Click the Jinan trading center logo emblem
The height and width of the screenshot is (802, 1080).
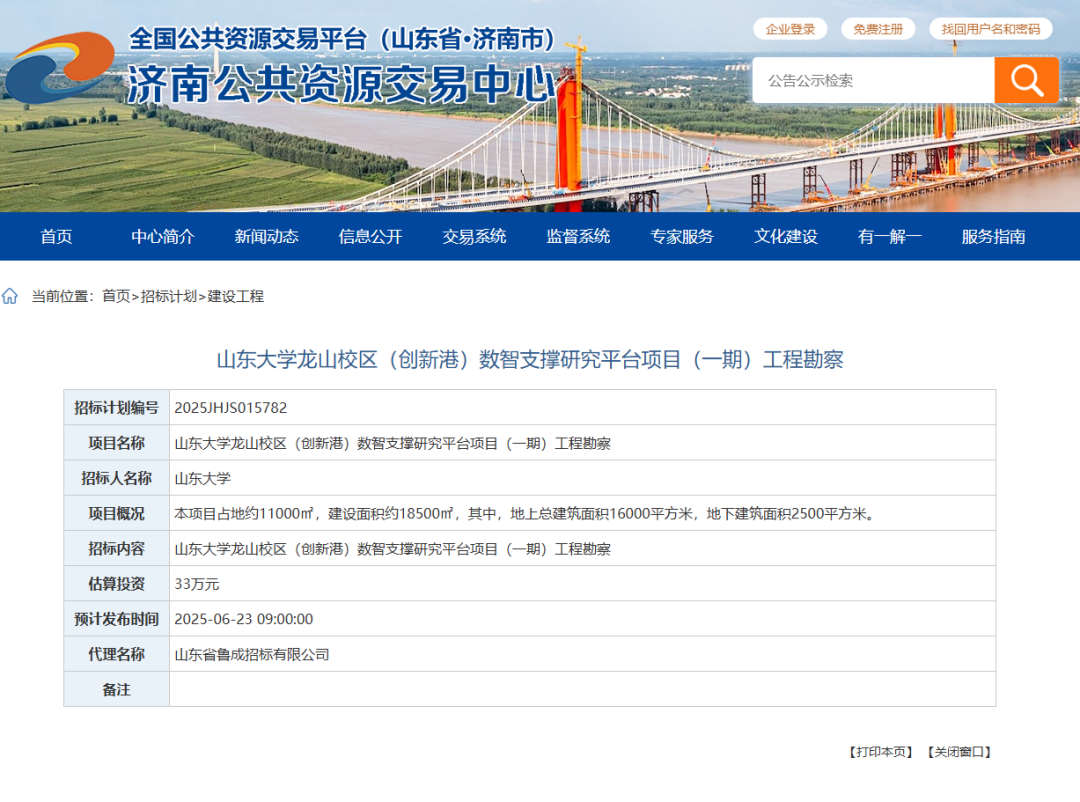pos(60,68)
